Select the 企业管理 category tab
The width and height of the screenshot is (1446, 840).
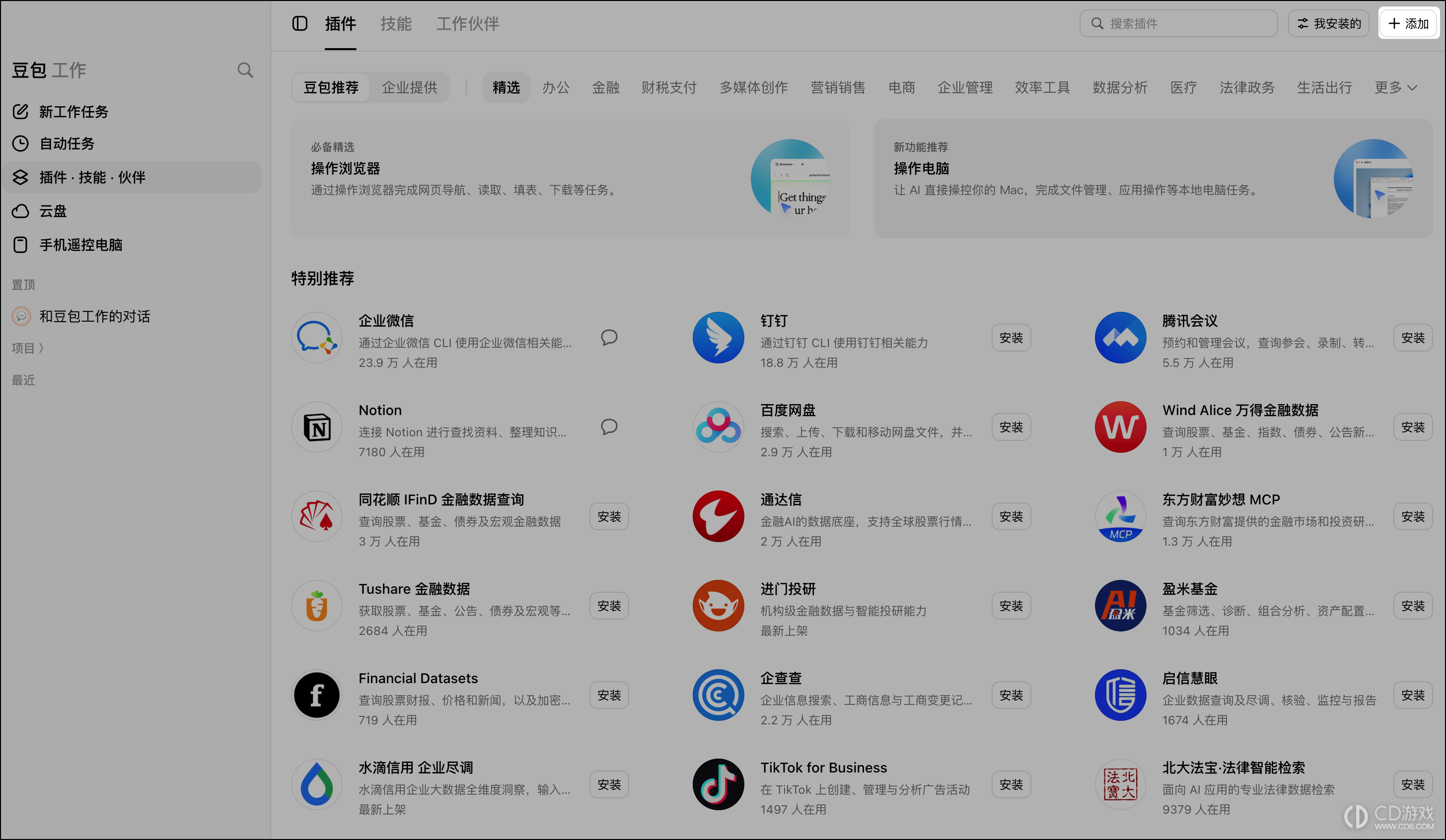[964, 87]
